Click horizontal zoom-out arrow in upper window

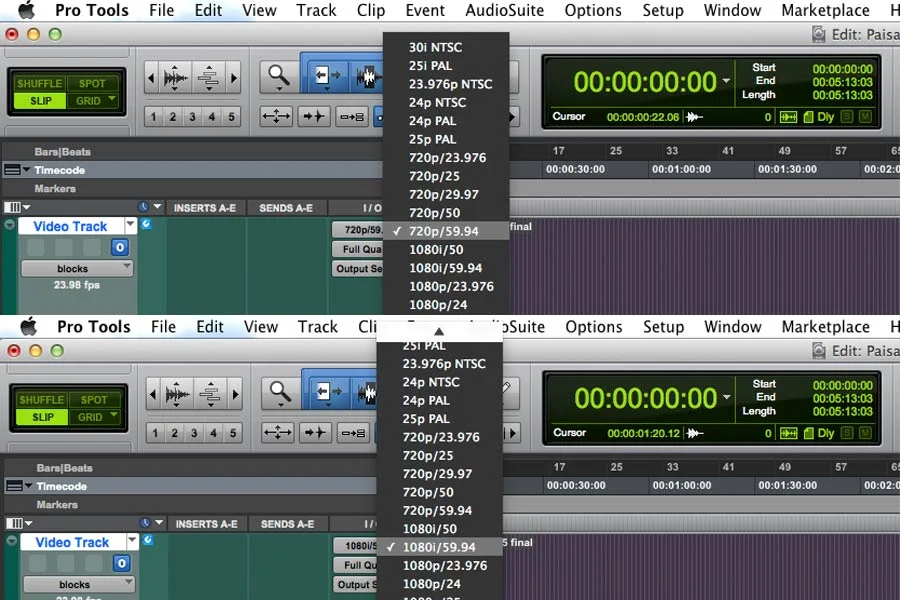151,77
